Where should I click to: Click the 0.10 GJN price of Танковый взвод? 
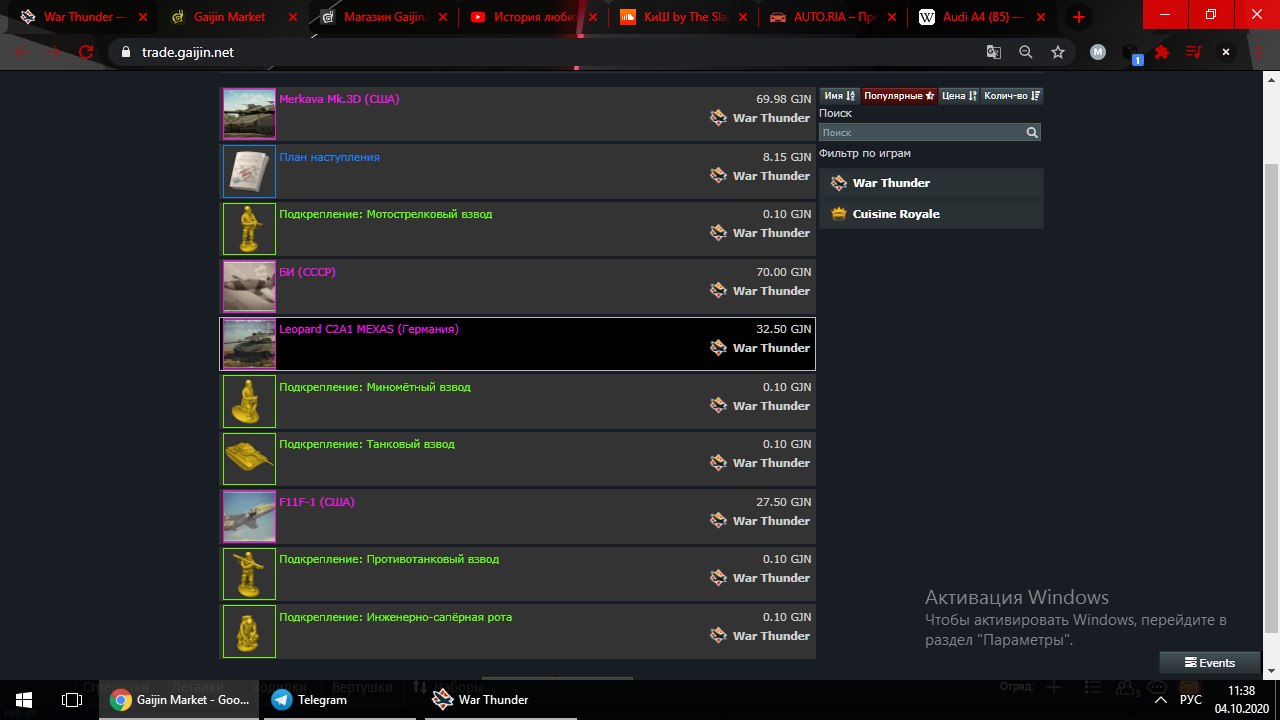(x=787, y=444)
